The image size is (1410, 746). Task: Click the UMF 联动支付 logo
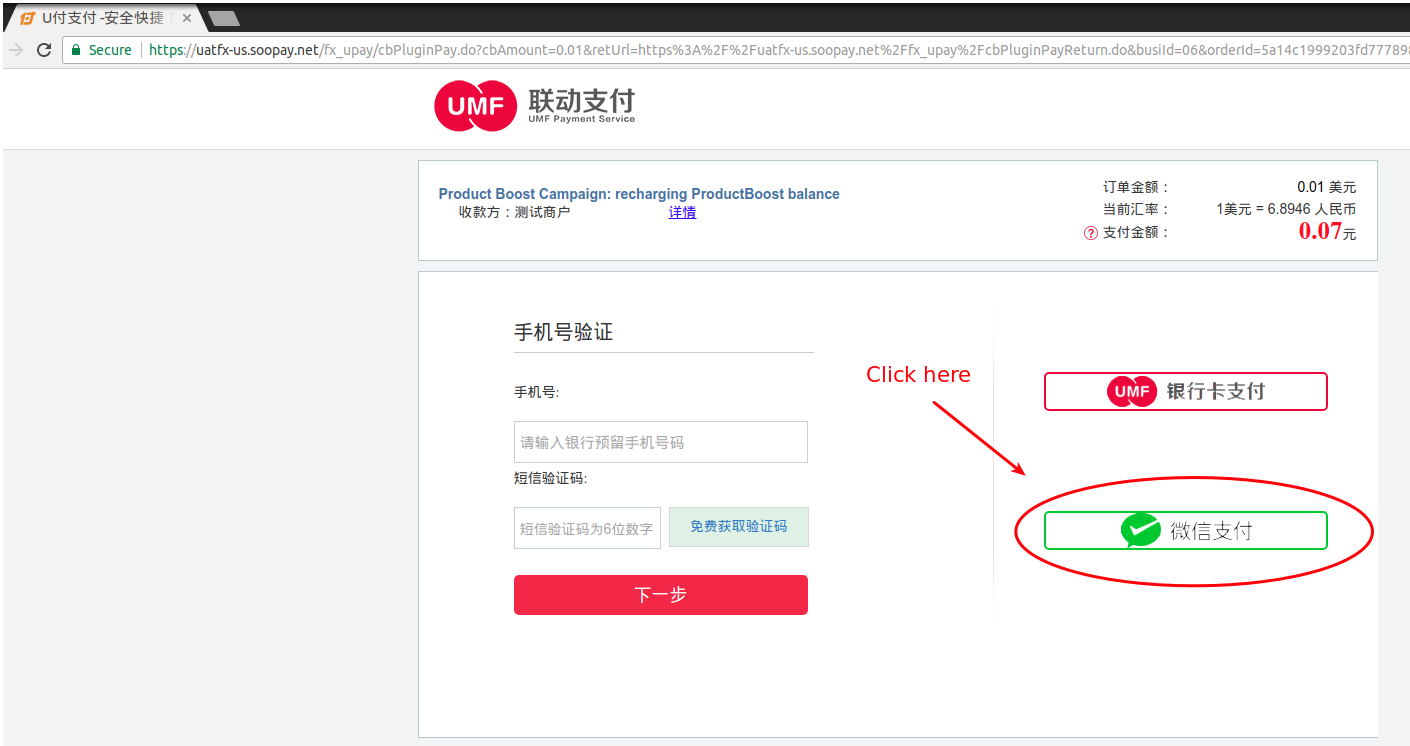tap(533, 105)
